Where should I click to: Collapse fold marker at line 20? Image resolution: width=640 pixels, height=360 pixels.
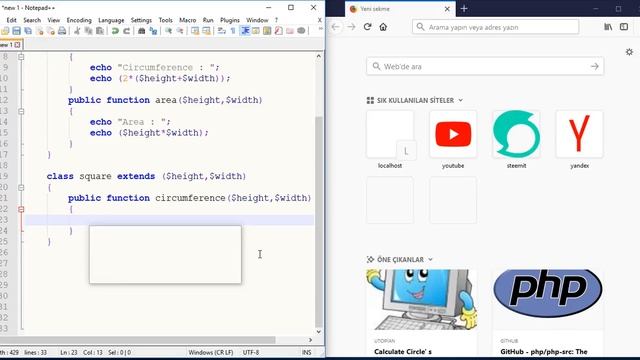pyautogui.click(x=21, y=187)
